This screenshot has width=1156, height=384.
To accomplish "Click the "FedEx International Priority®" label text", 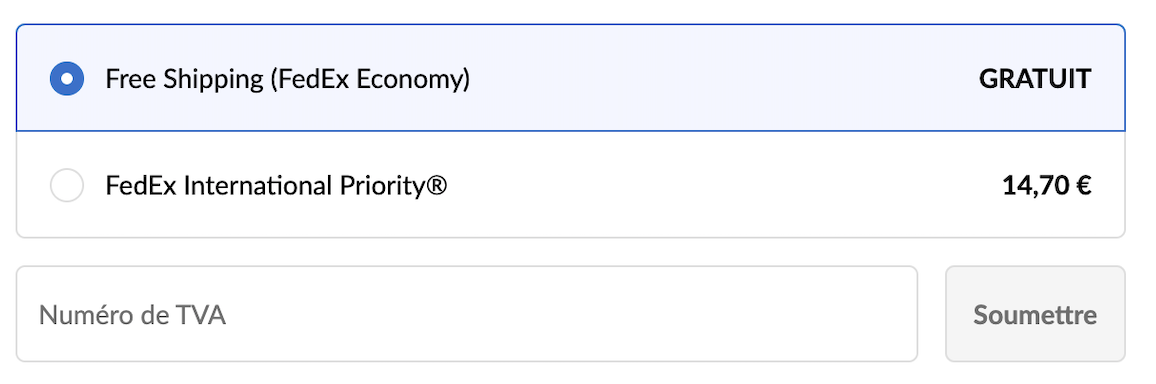I will (276, 186).
